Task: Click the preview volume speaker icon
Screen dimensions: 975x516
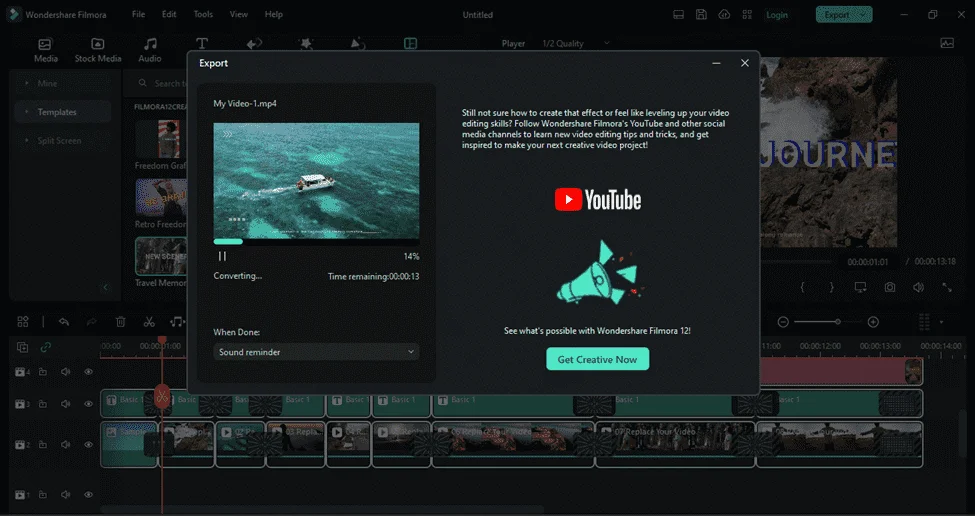Action: [x=918, y=287]
